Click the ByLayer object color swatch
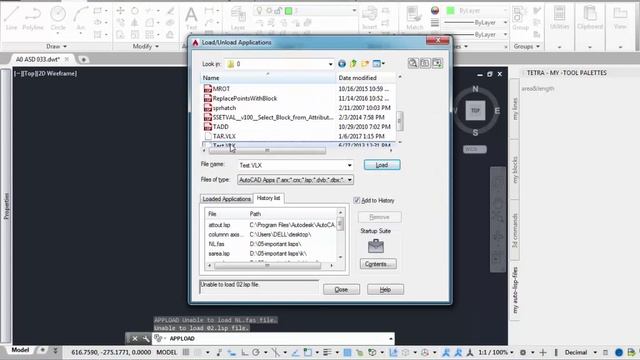The width and height of the screenshot is (640, 360). click(x=451, y=11)
